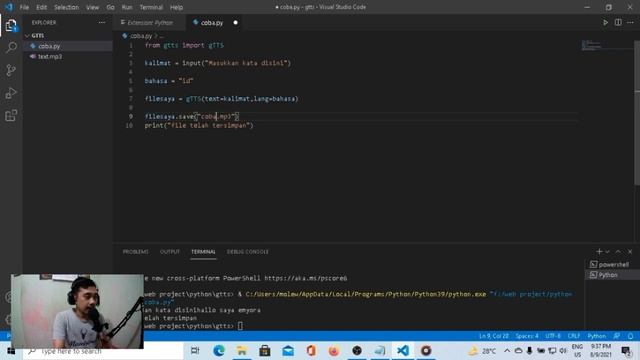Change encoding via UTF-8 status entry
The image size is (640, 360).
coord(553,336)
